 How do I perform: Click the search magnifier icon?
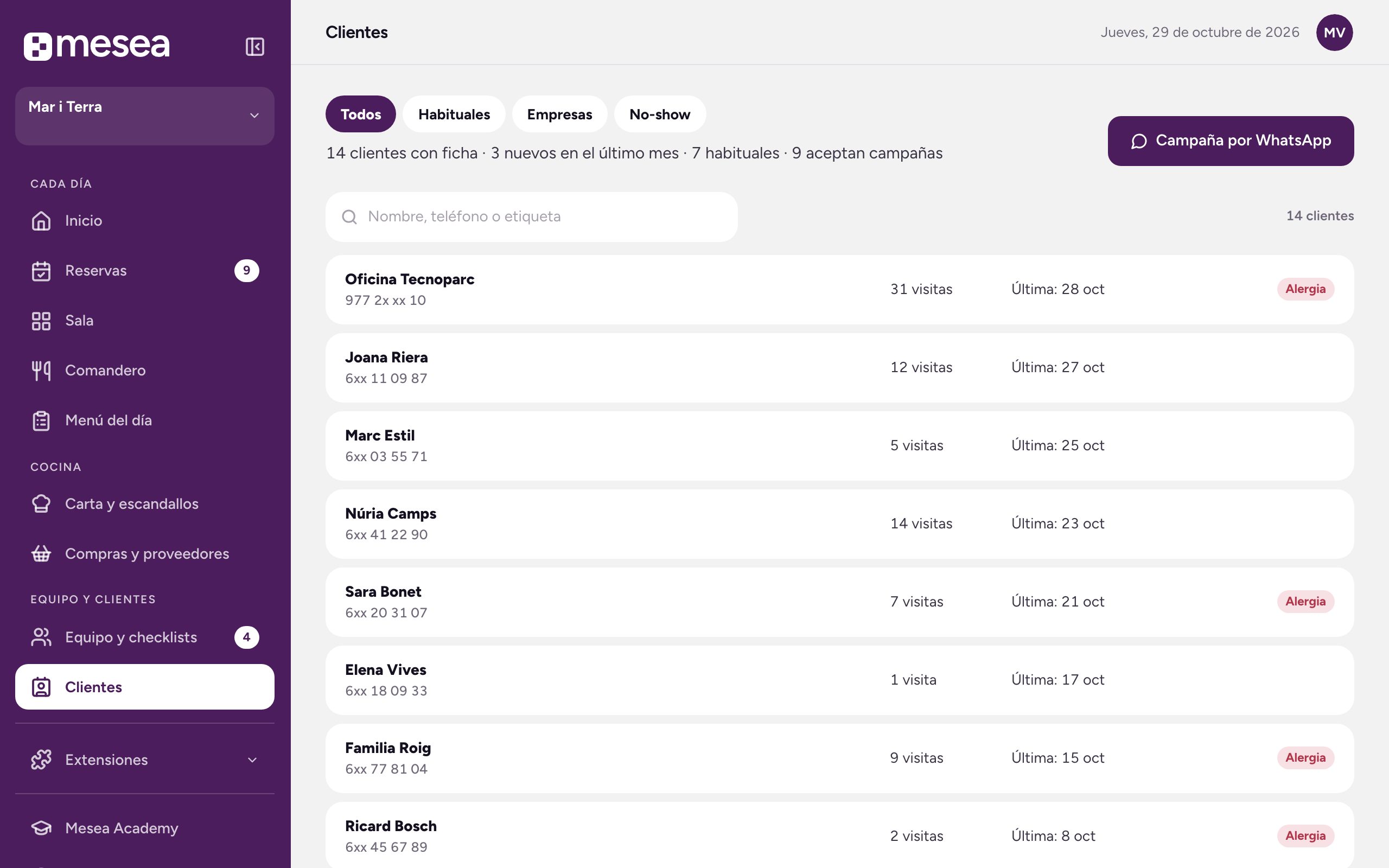click(x=349, y=216)
